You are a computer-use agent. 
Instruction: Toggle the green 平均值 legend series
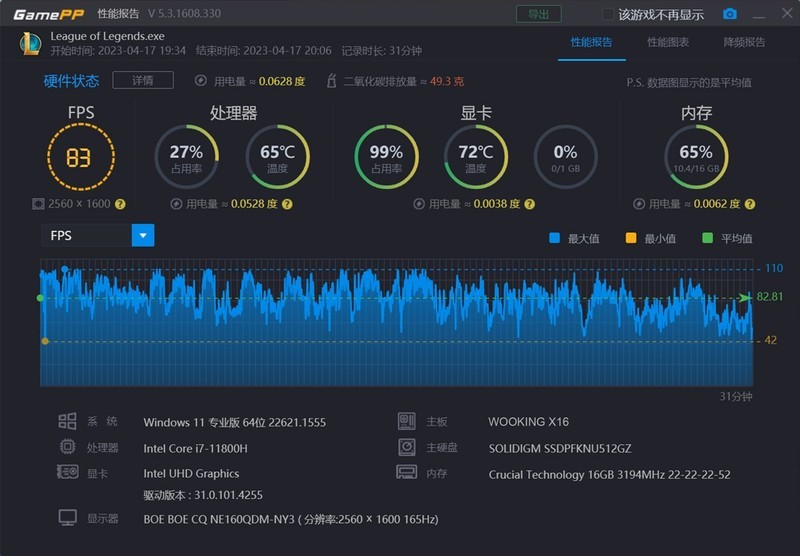(x=707, y=238)
